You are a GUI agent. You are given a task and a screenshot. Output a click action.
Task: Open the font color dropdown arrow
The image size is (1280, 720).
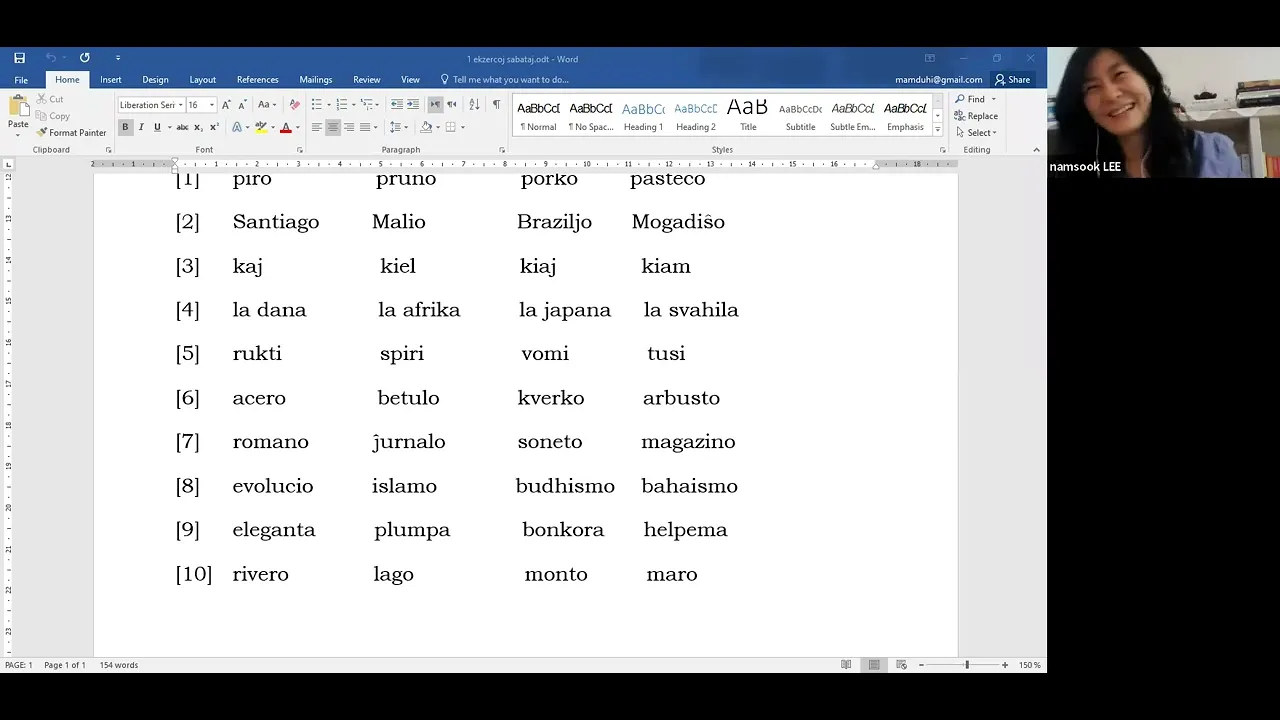click(x=298, y=127)
